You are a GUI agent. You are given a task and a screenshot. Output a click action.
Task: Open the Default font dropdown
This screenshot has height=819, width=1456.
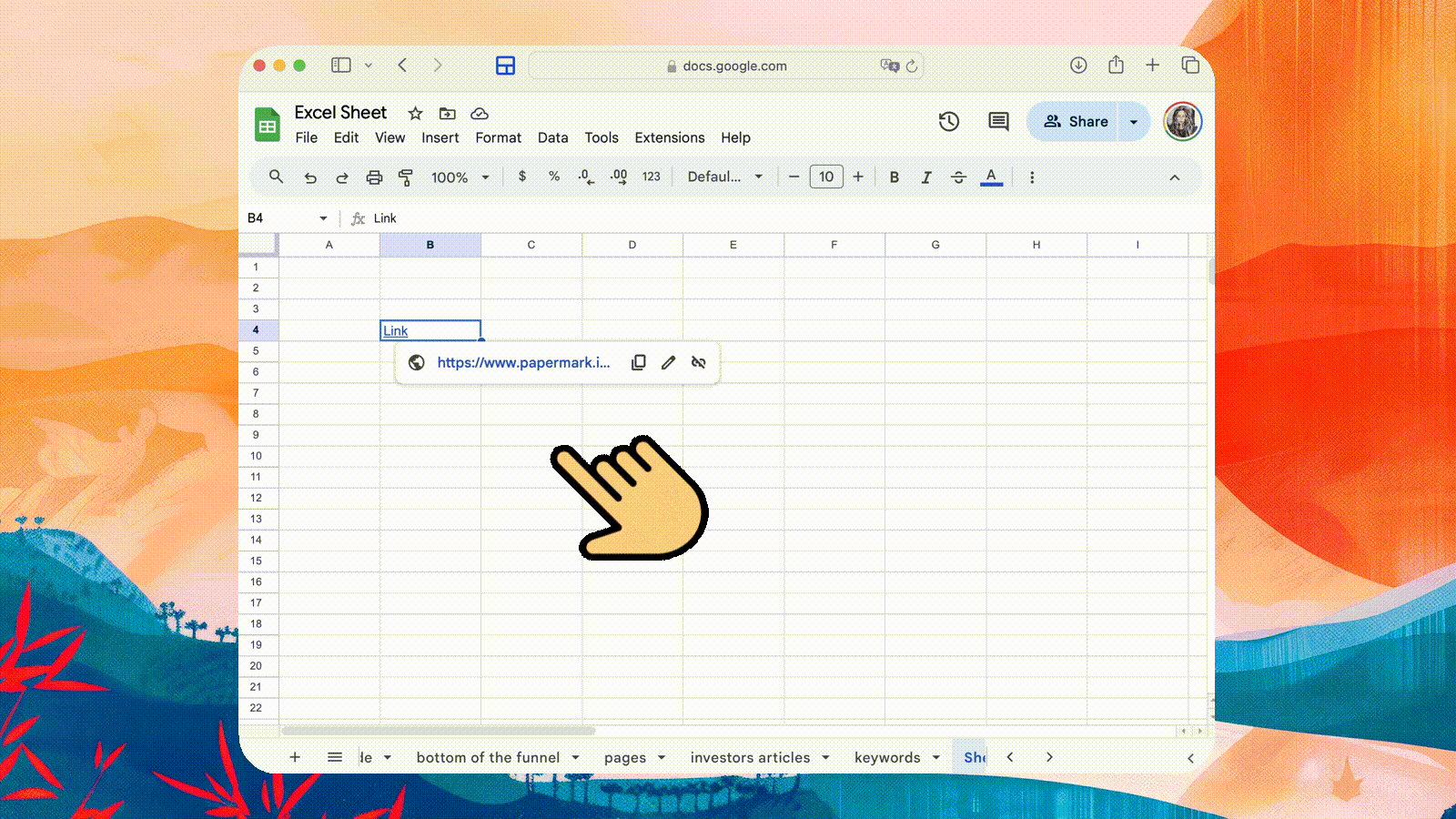[x=724, y=177]
